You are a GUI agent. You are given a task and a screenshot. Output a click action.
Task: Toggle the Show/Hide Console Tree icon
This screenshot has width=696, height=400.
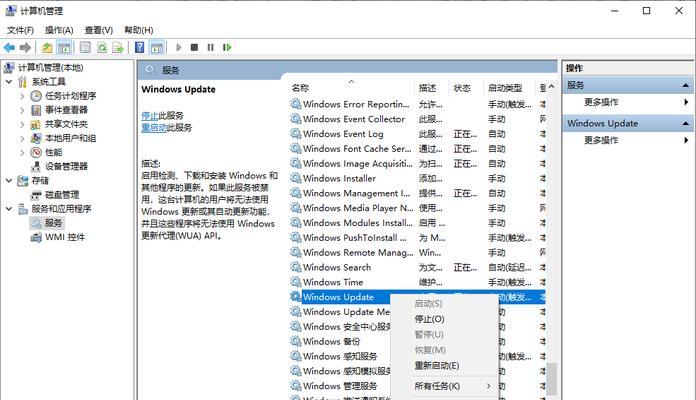coord(64,47)
